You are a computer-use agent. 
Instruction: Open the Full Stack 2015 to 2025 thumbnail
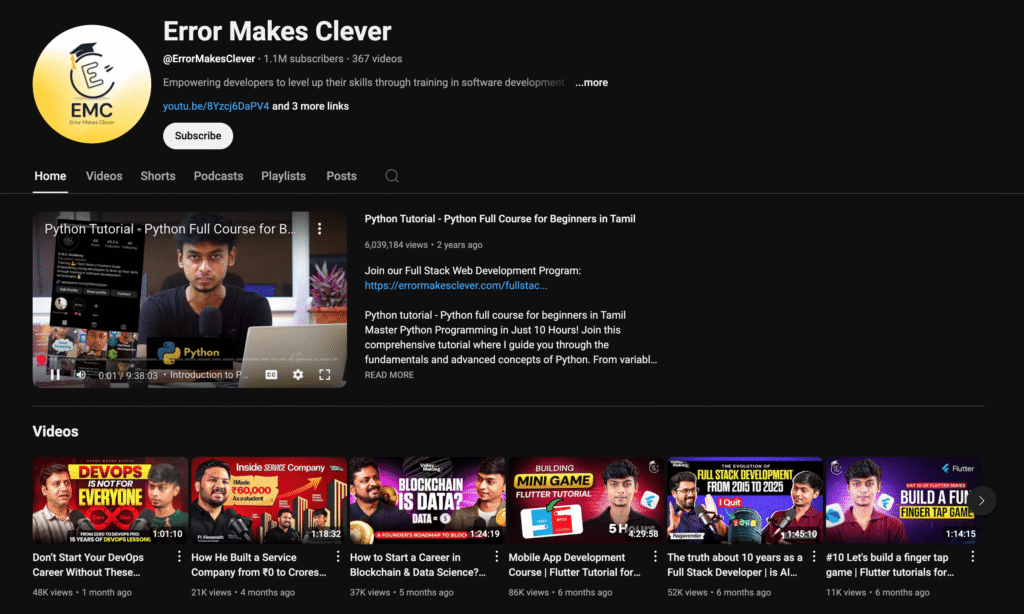tap(745, 500)
